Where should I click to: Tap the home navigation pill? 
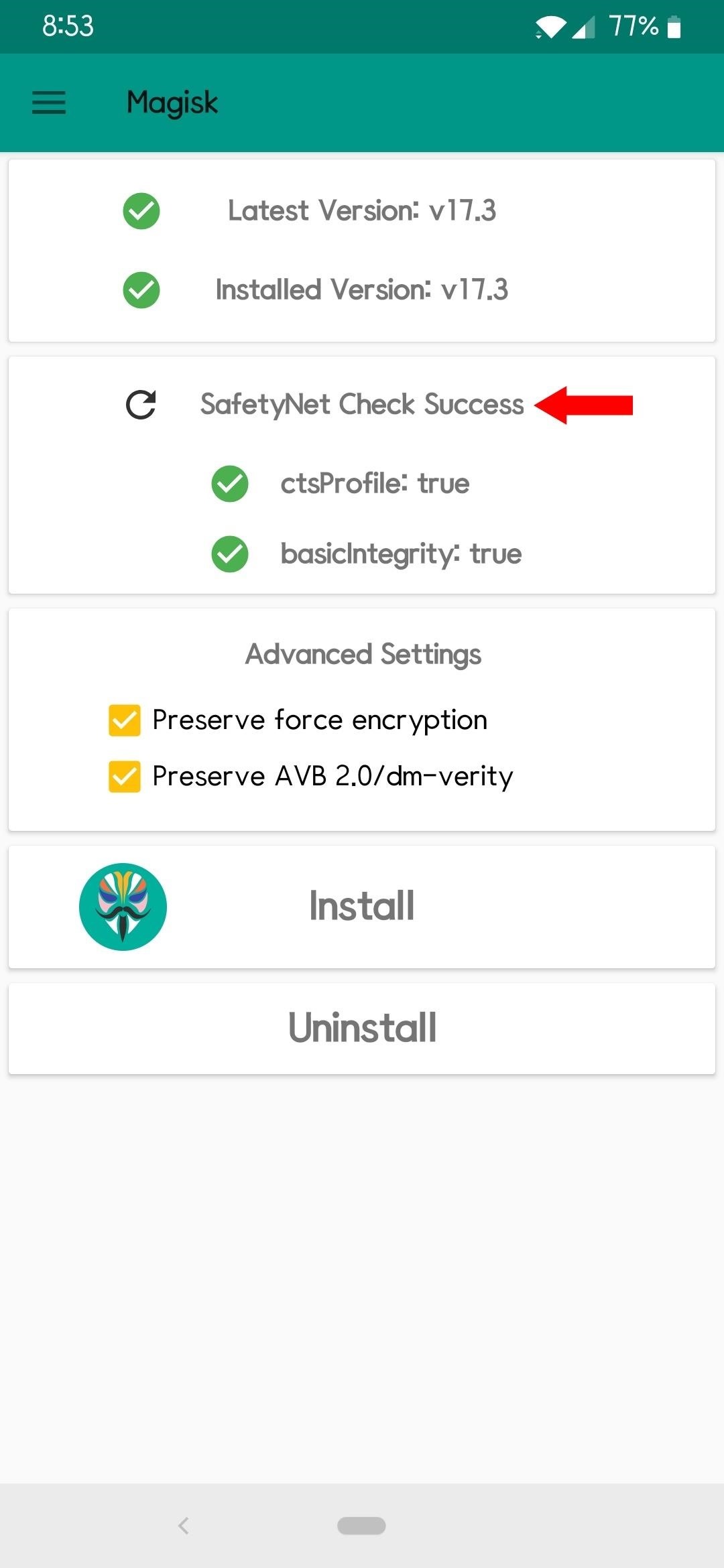coord(361,1526)
